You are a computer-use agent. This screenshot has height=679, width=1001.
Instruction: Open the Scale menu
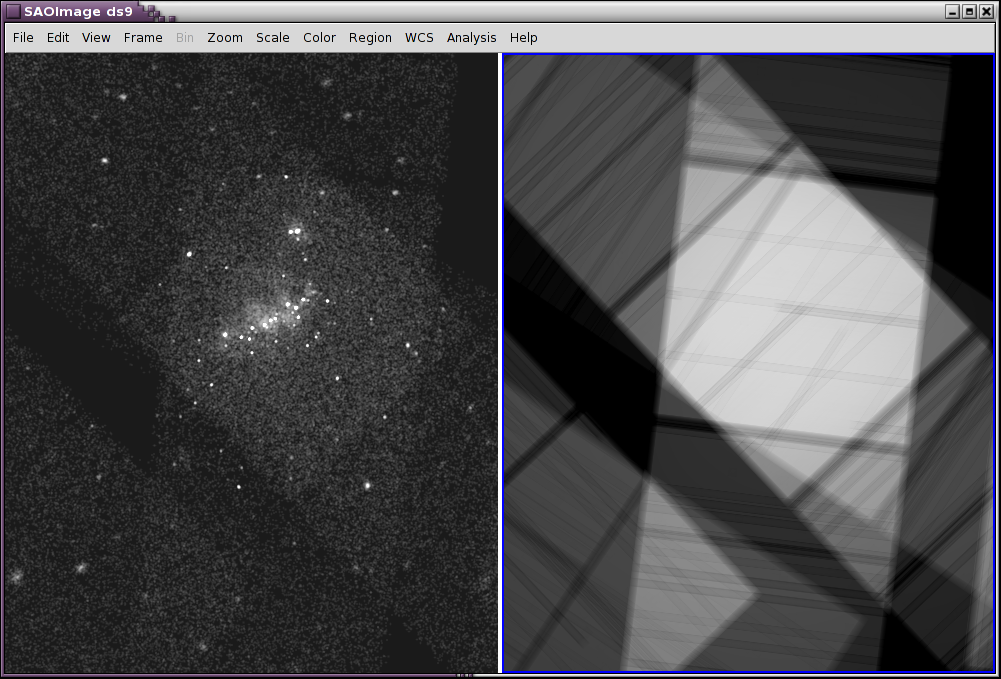(272, 37)
